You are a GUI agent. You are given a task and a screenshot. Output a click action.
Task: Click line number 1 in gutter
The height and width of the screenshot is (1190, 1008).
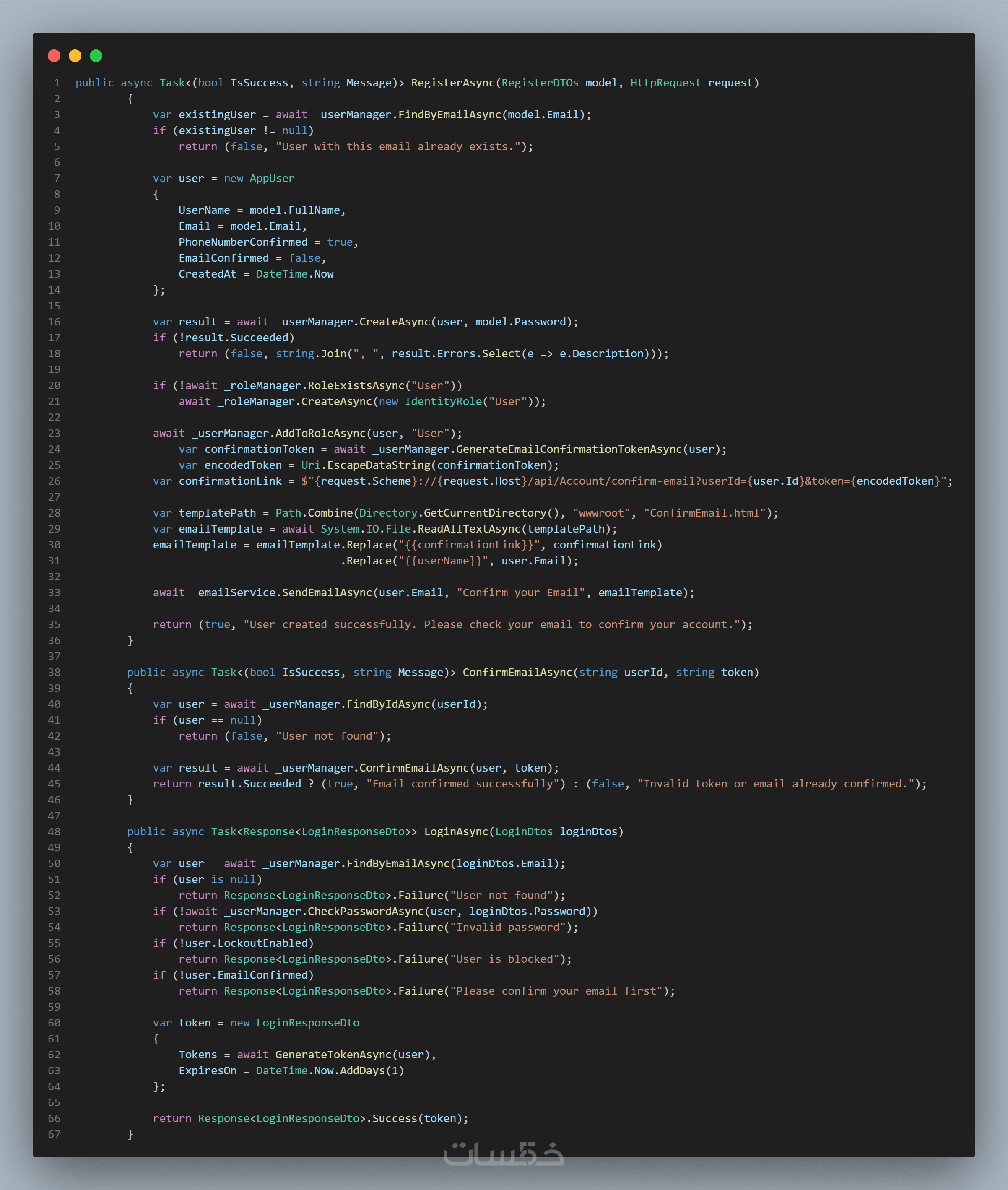pos(57,83)
